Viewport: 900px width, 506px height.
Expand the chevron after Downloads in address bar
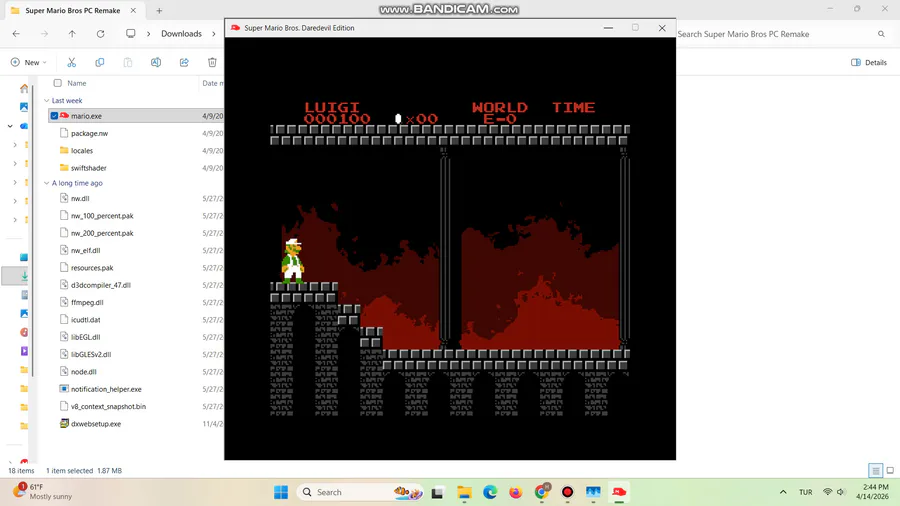(214, 34)
